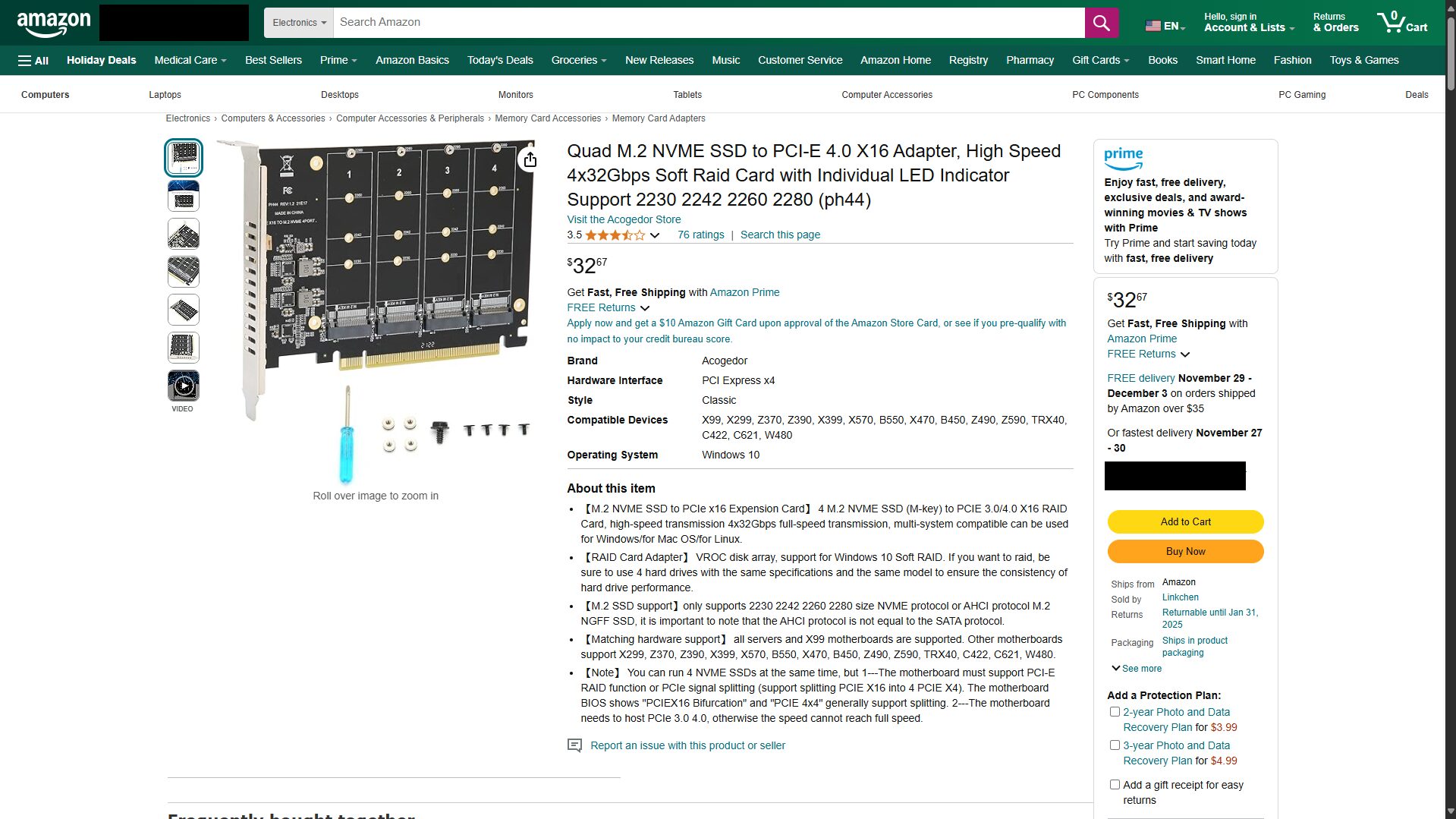Go to PC Gaming subcategory tab
This screenshot has height=819, width=1456.
pyautogui.click(x=1302, y=95)
